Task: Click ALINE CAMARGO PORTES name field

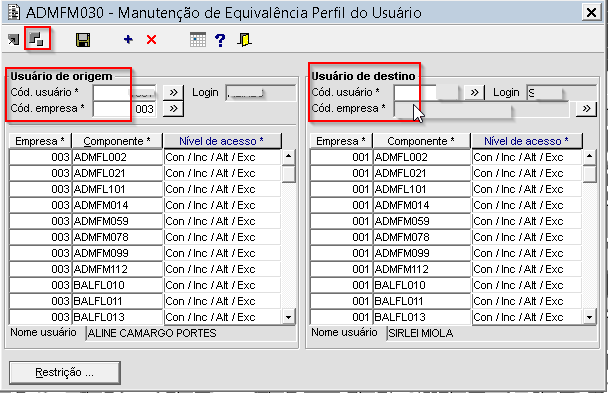Action: [x=190, y=333]
